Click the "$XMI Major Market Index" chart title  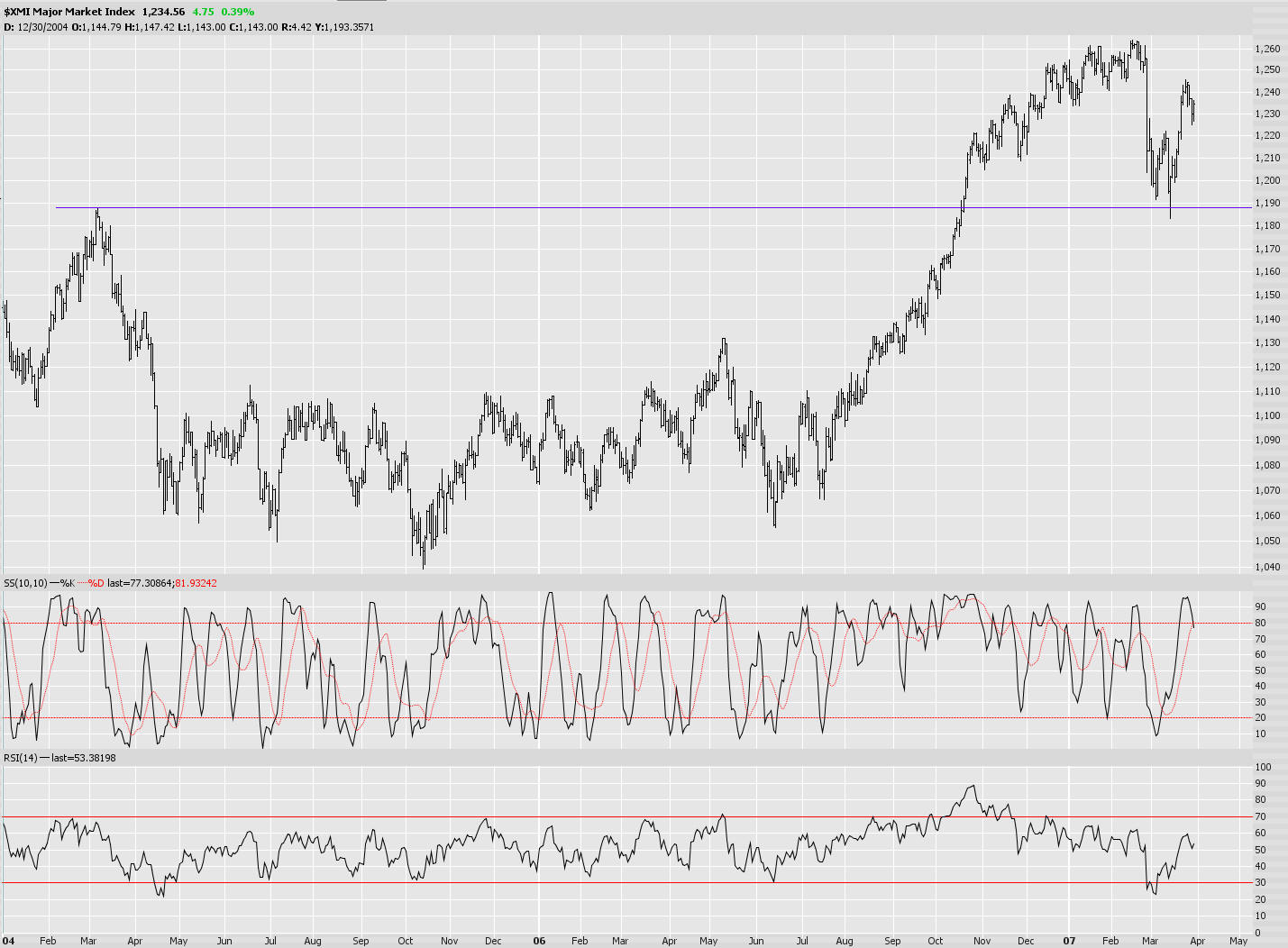click(x=69, y=12)
